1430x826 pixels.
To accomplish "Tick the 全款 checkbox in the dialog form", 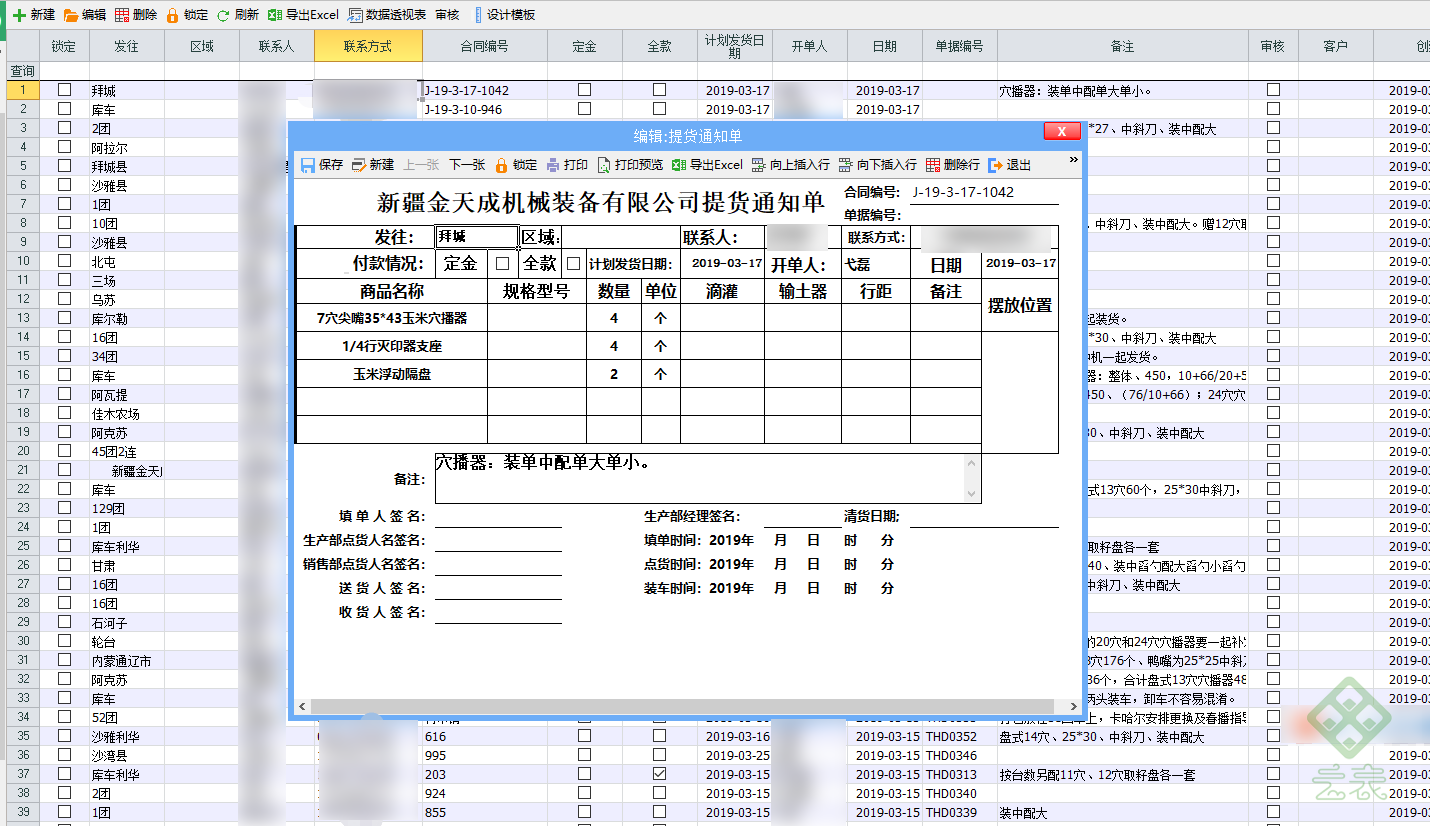I will (x=573, y=264).
